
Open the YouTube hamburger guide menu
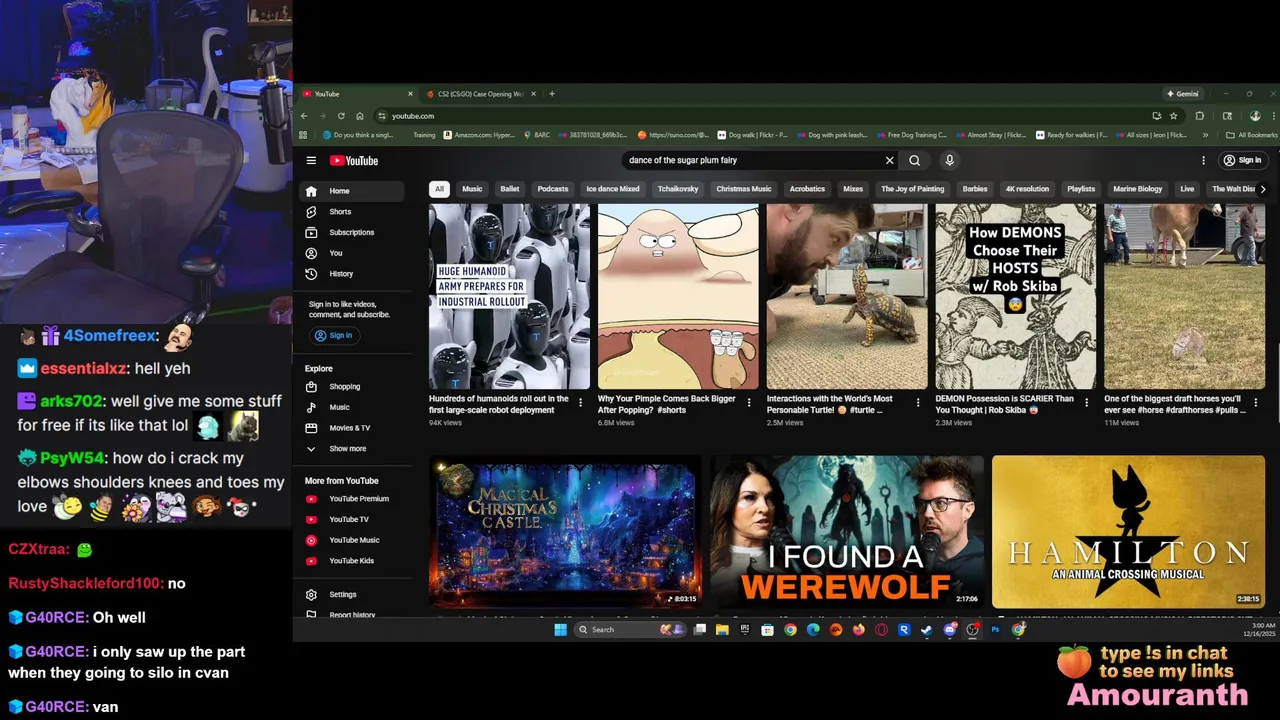311,160
